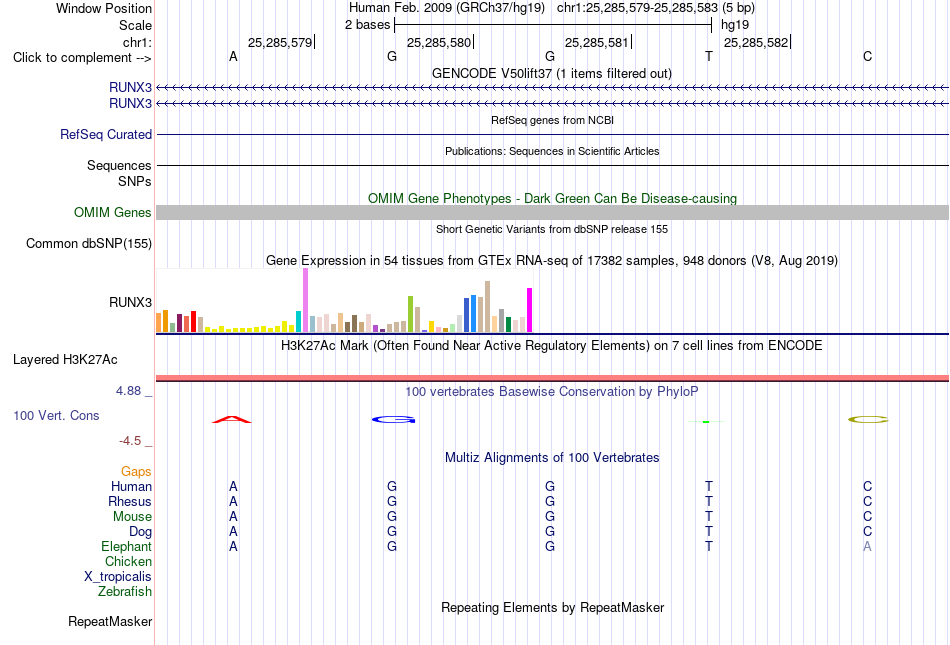The width and height of the screenshot is (950, 645).
Task: Click the PhyloP Basewise Conservation title
Action: 552,392
